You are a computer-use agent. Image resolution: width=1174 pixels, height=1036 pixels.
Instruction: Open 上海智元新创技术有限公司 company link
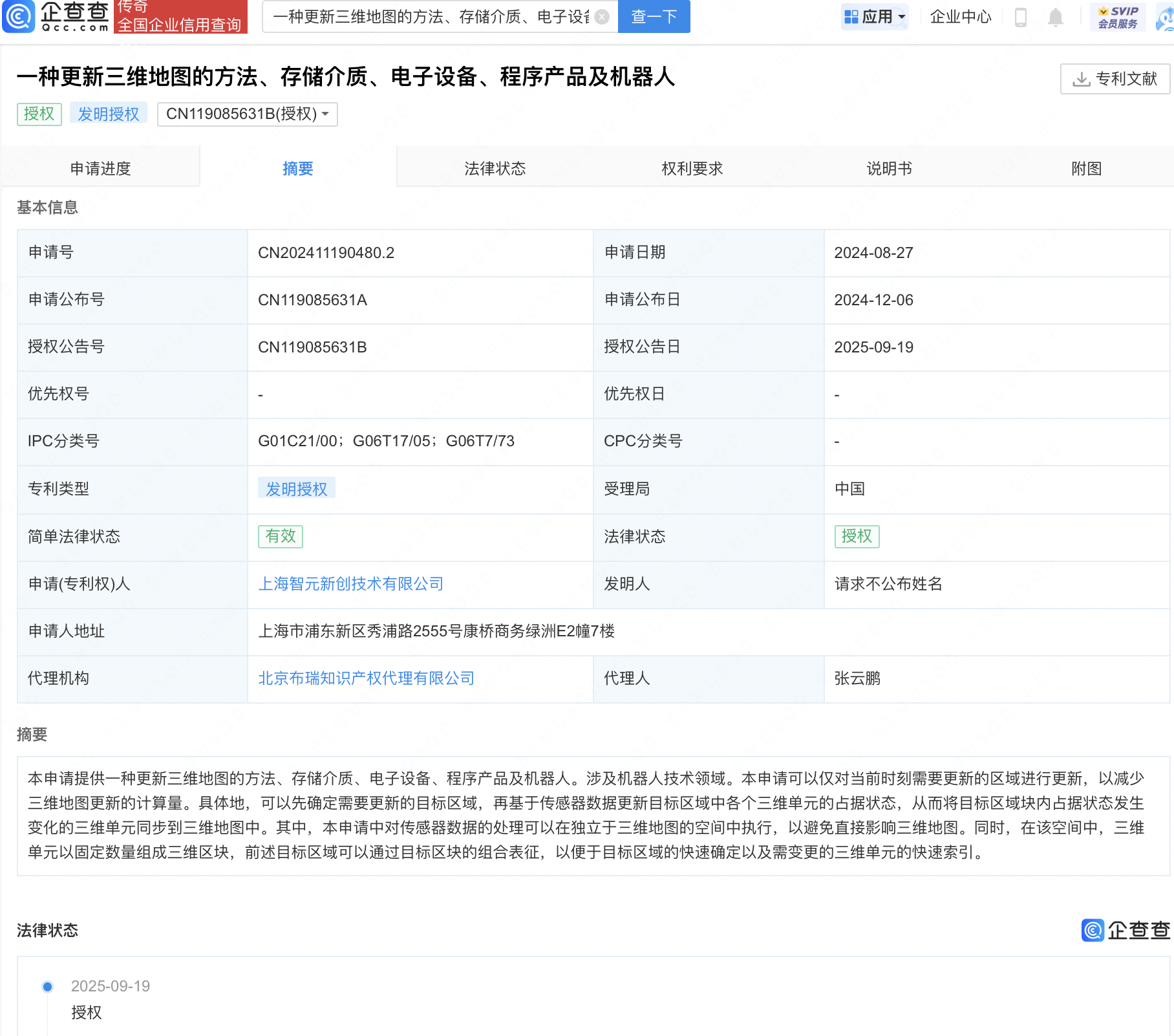(351, 584)
